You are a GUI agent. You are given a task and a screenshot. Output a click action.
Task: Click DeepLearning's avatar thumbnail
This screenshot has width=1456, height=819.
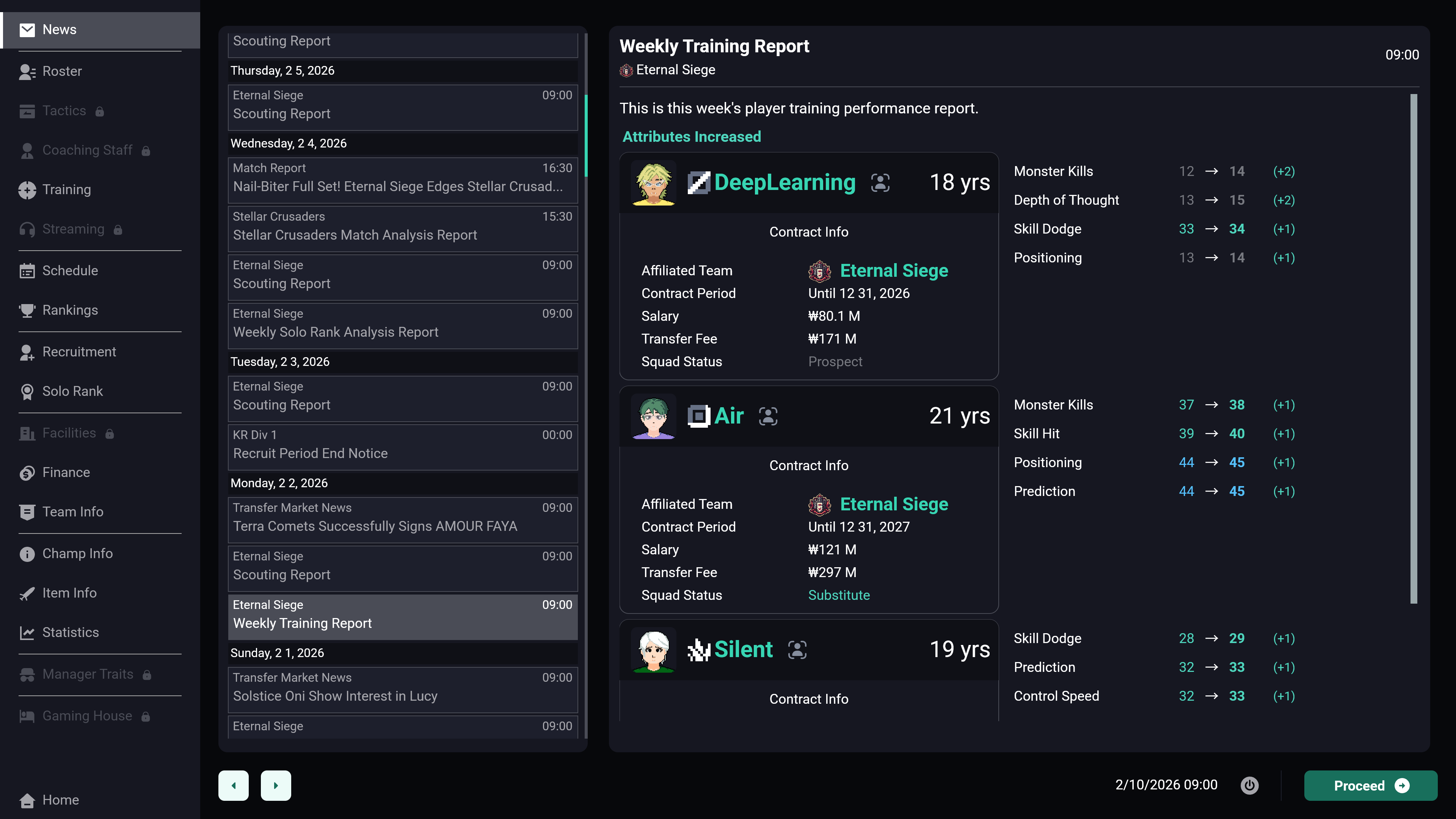(653, 182)
